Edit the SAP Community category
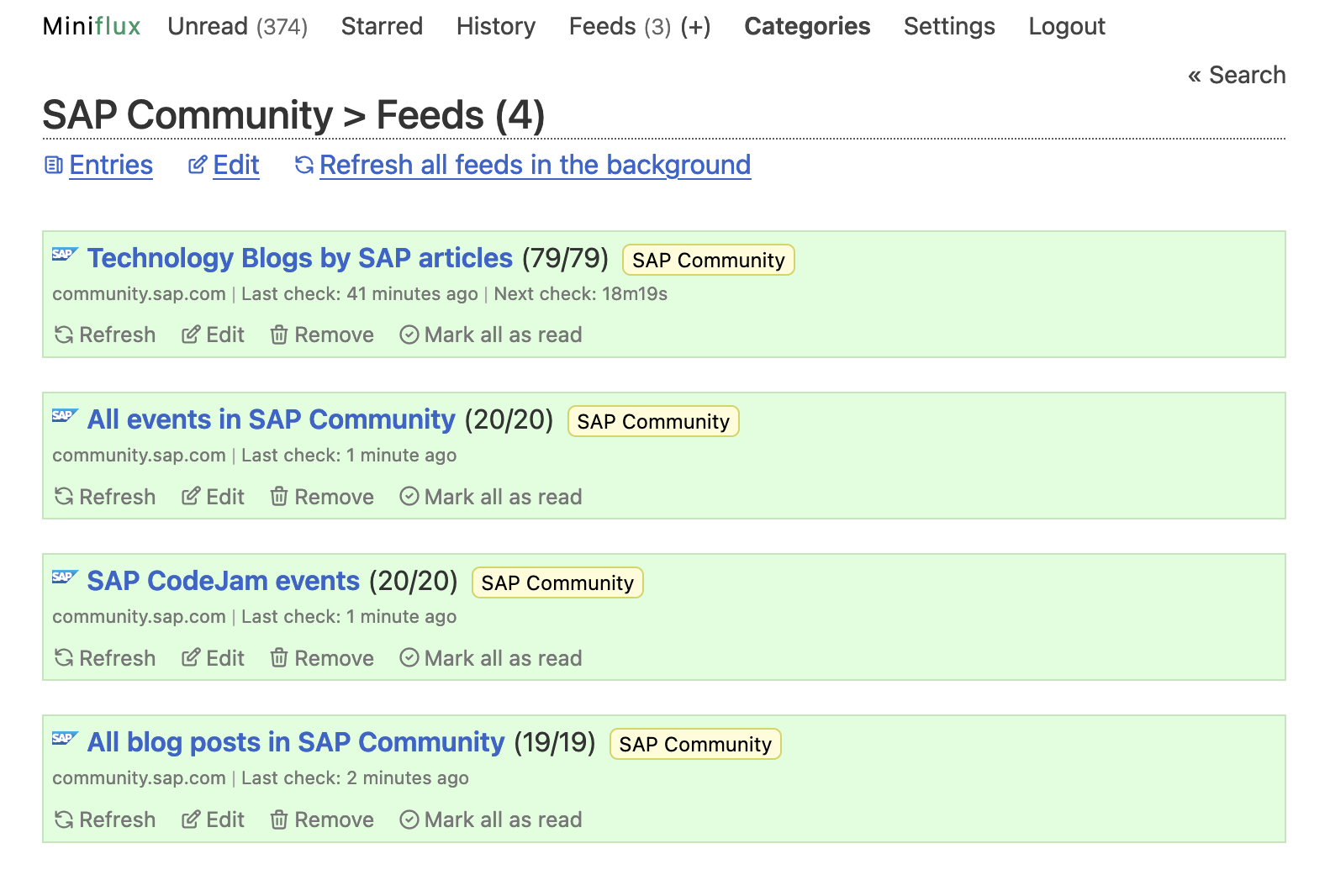Screen dimensions: 1330x896 point(236,165)
